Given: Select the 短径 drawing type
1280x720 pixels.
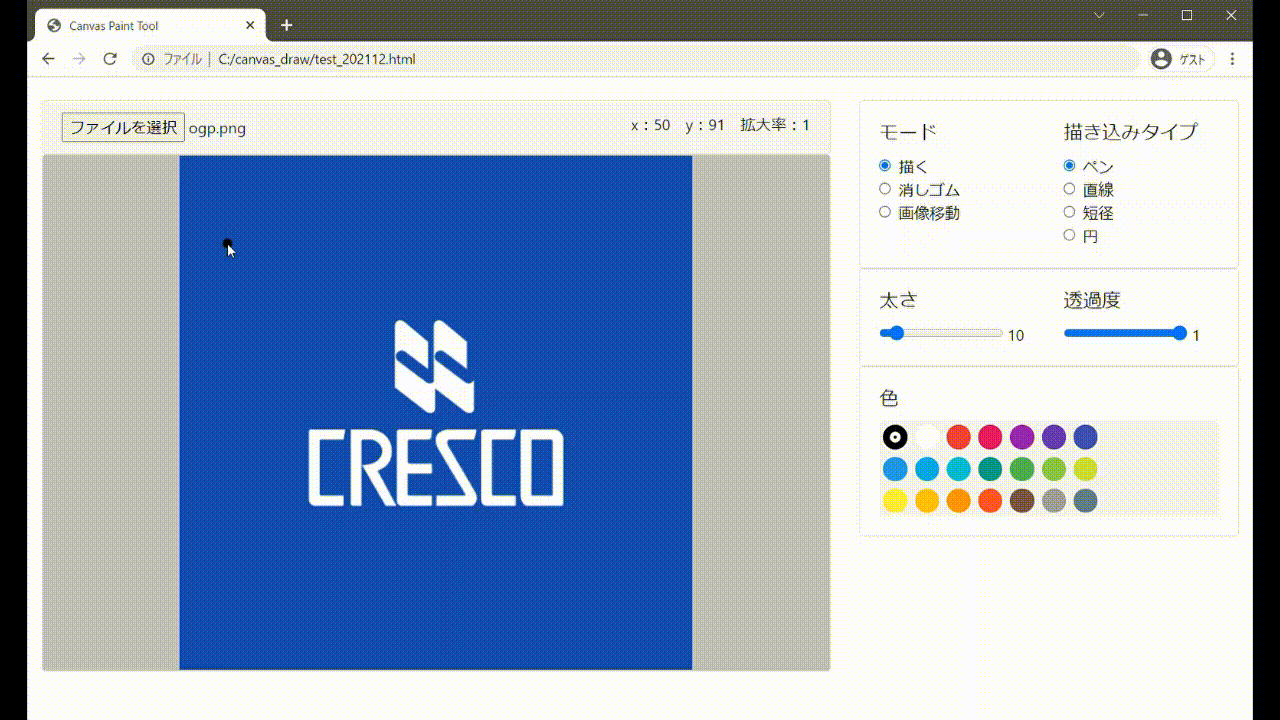Looking at the screenshot, I should tap(1069, 212).
